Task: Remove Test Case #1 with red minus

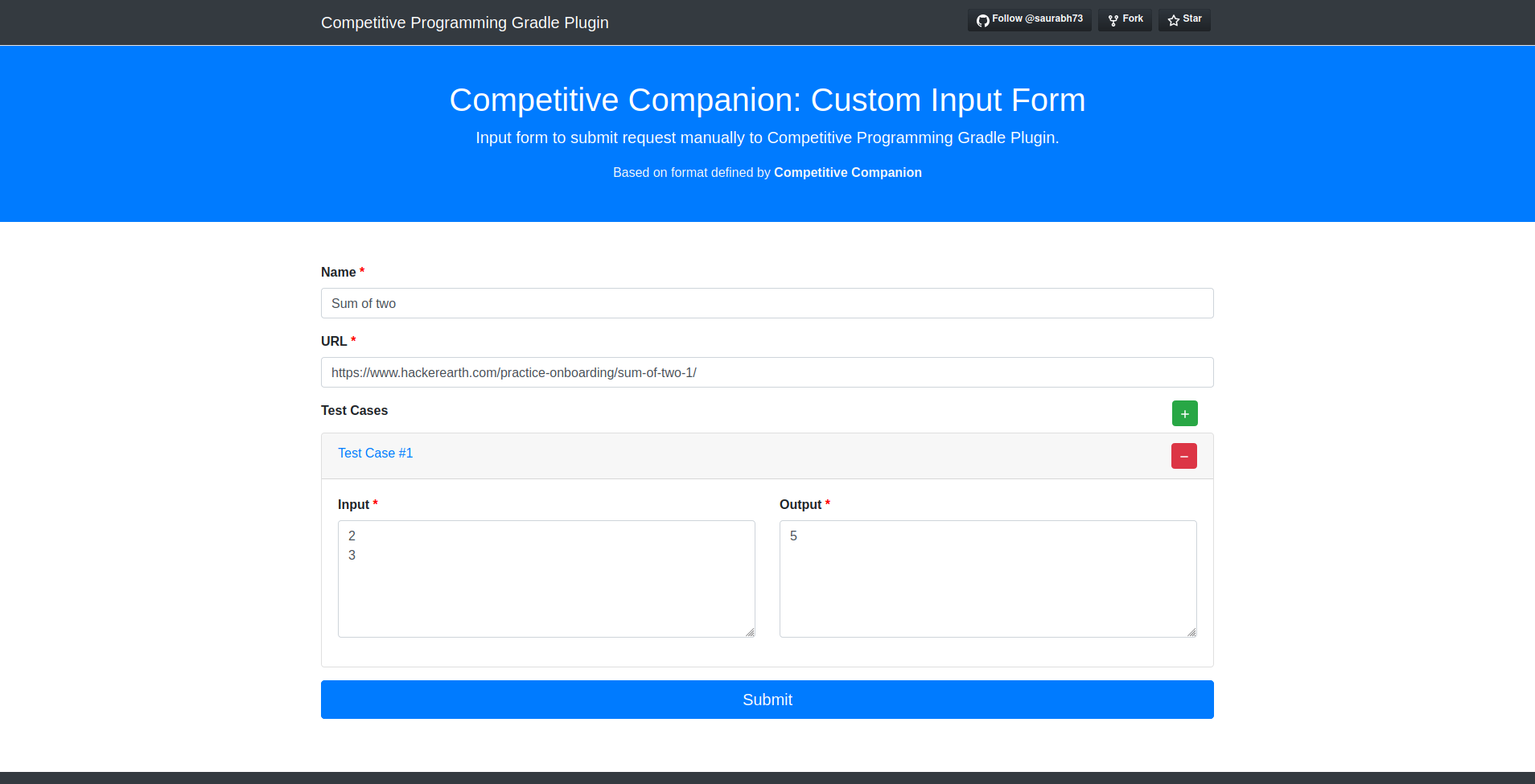Action: 1183,456
